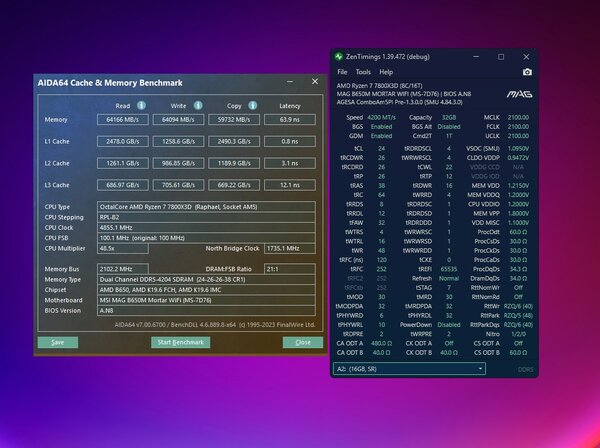Open the File menu in ZenTimings
Screen dimensions: 600x448
tap(342, 72)
